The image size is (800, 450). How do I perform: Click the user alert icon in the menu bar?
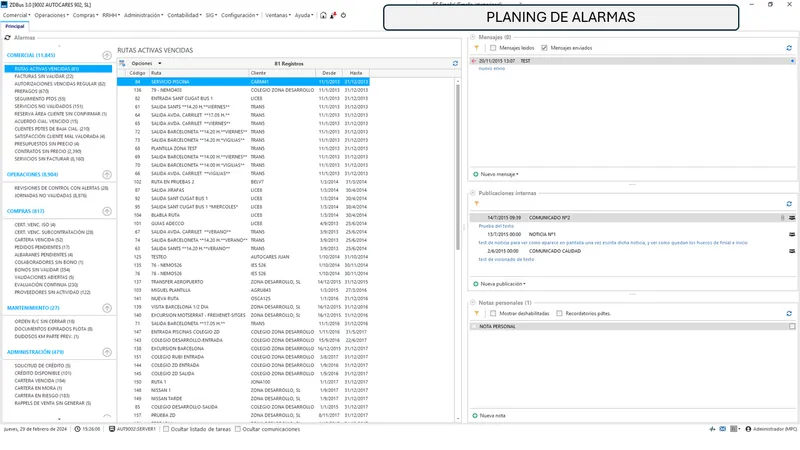(333, 15)
